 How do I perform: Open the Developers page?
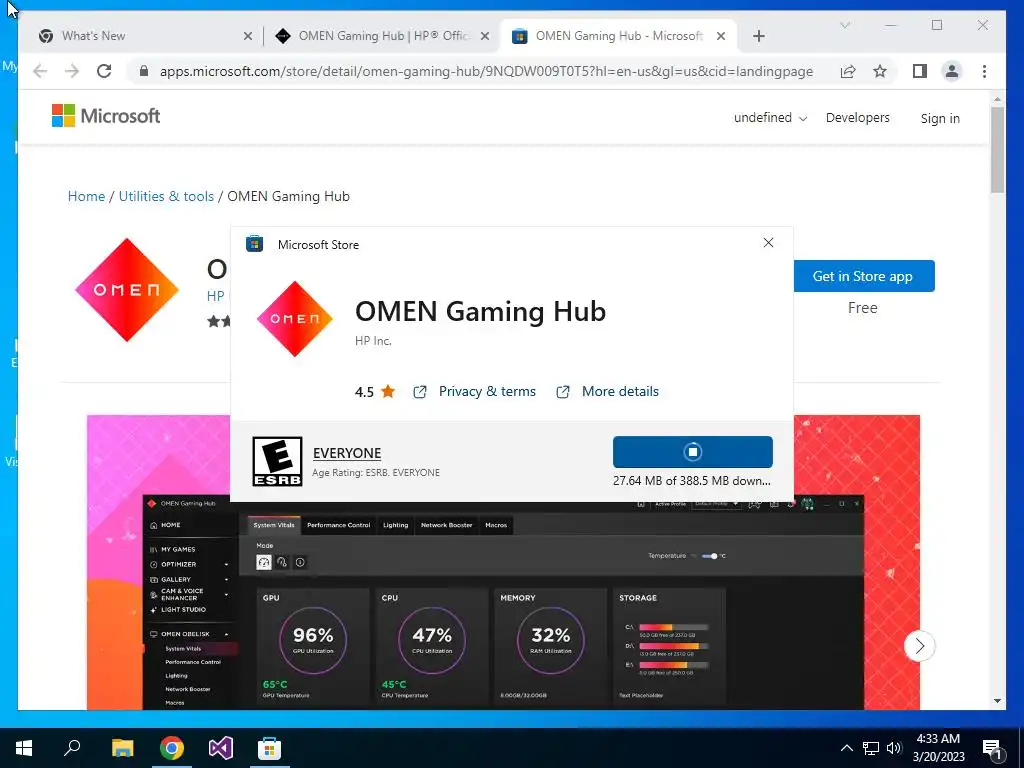click(857, 118)
